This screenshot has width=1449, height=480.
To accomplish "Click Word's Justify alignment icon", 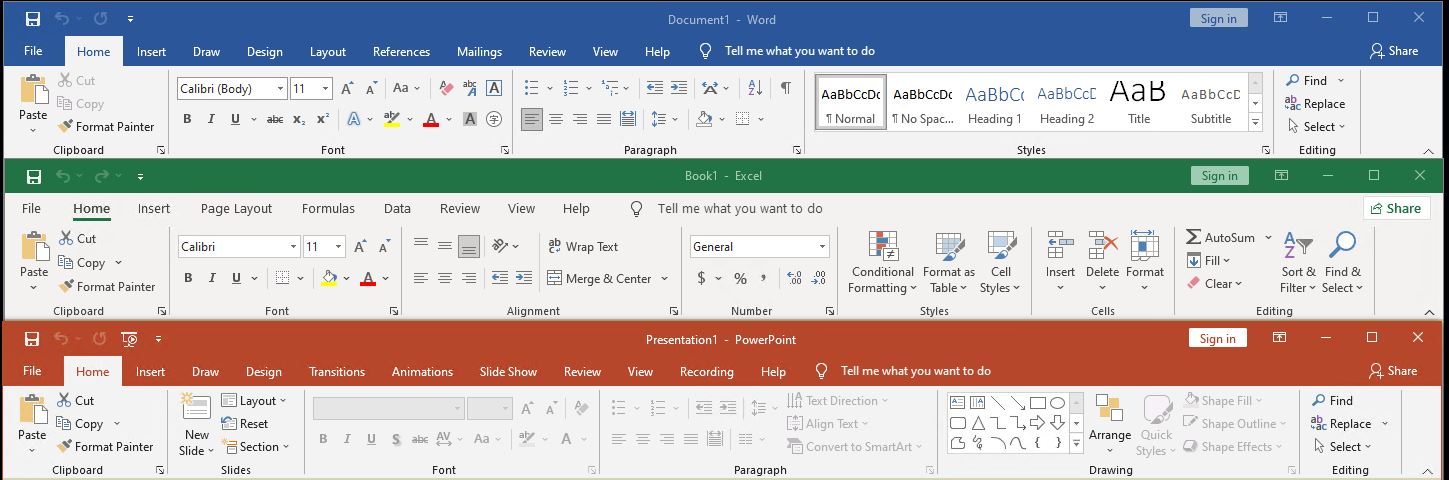I will pos(604,119).
